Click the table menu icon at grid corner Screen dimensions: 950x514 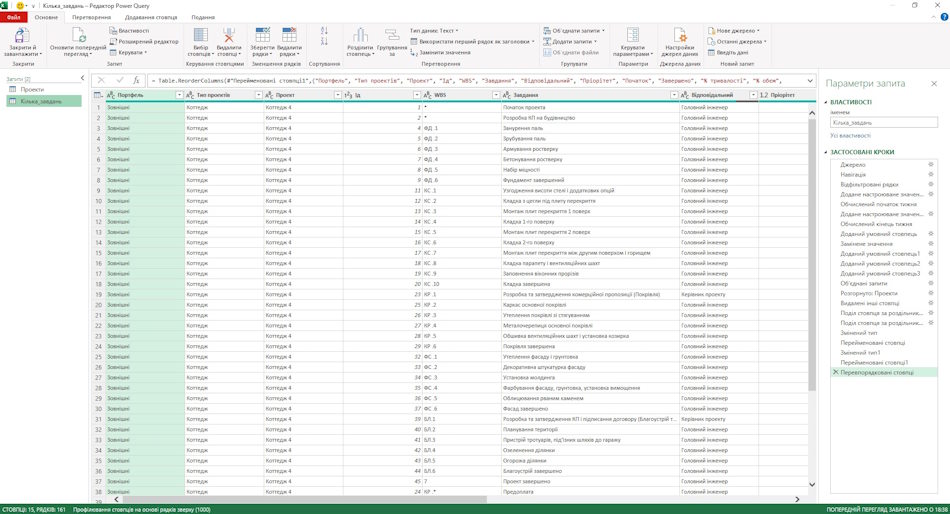click(98, 95)
